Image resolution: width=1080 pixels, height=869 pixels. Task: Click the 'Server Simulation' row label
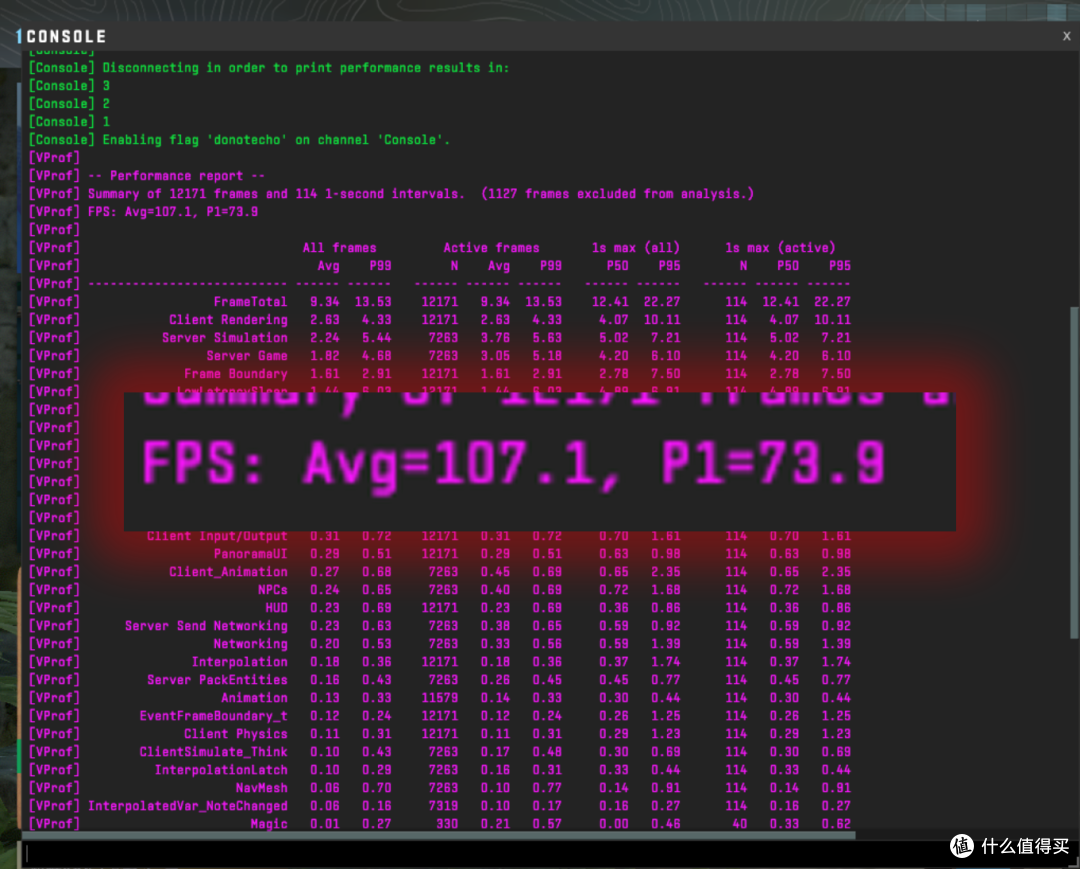coord(225,337)
